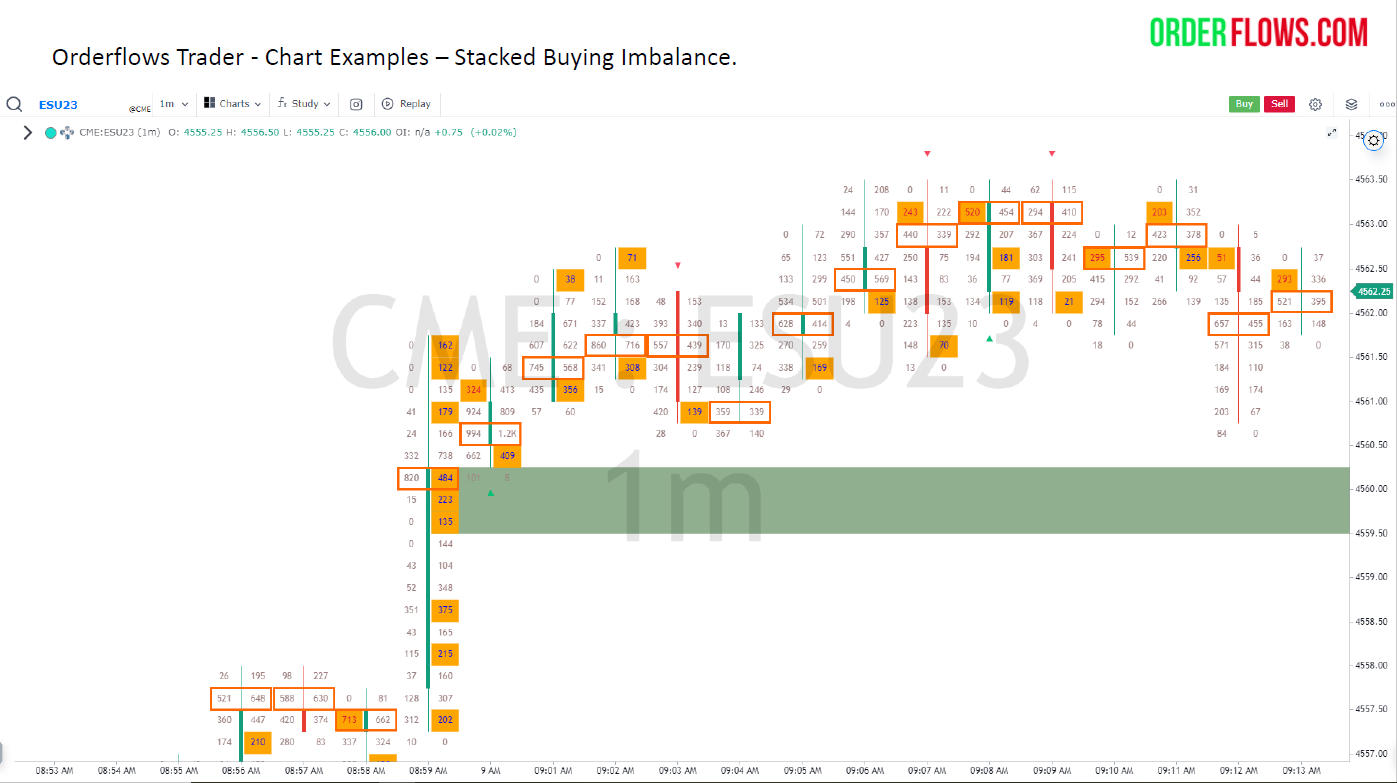
Task: Open the 1m timeframe dropdown
Action: tap(173, 104)
